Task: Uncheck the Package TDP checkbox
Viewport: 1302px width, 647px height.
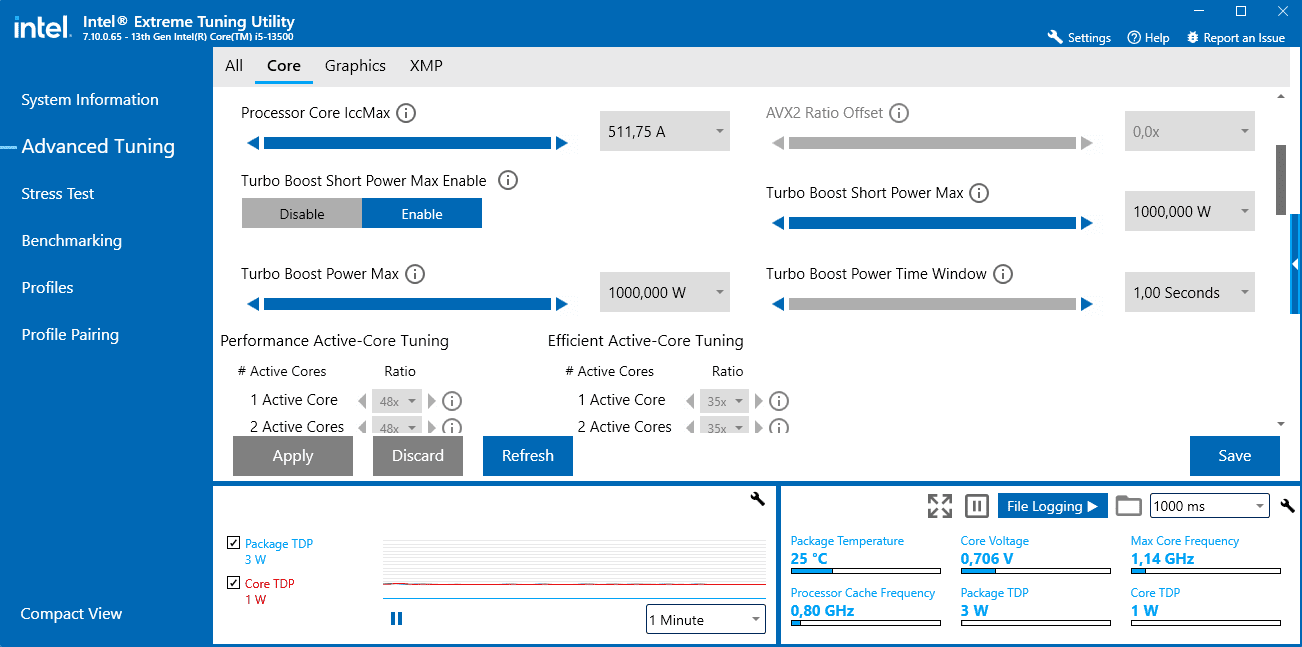Action: coord(233,543)
